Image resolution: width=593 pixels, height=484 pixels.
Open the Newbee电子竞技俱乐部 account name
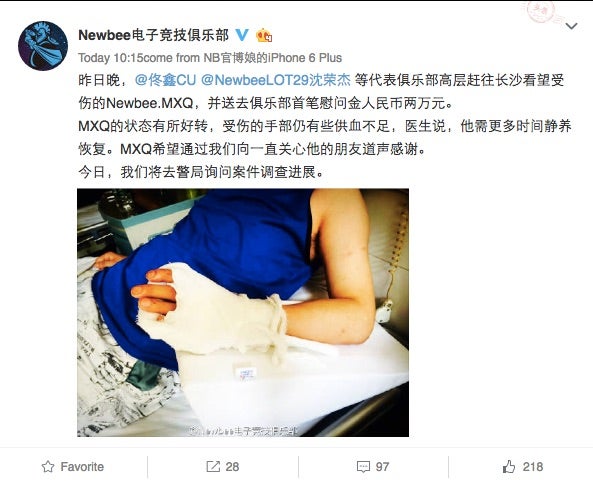153,35
